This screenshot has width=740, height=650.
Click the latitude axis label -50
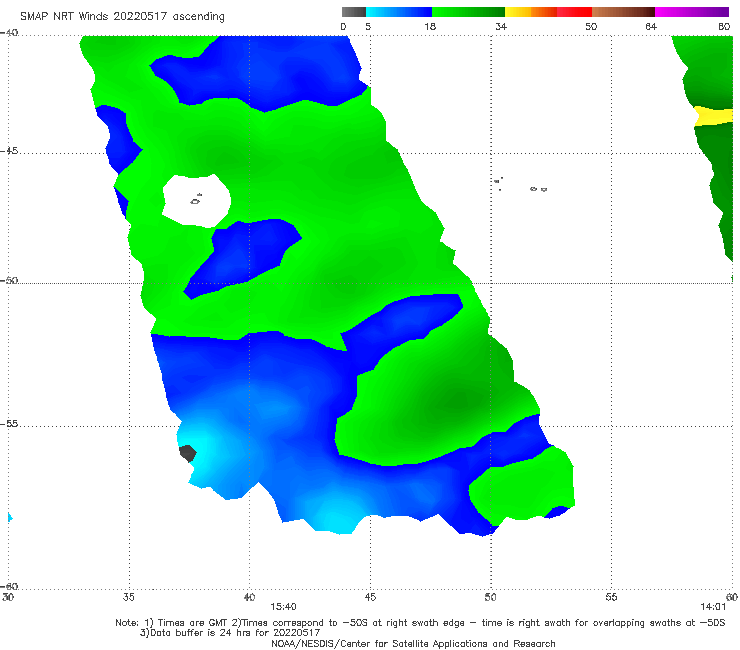click(x=9, y=280)
